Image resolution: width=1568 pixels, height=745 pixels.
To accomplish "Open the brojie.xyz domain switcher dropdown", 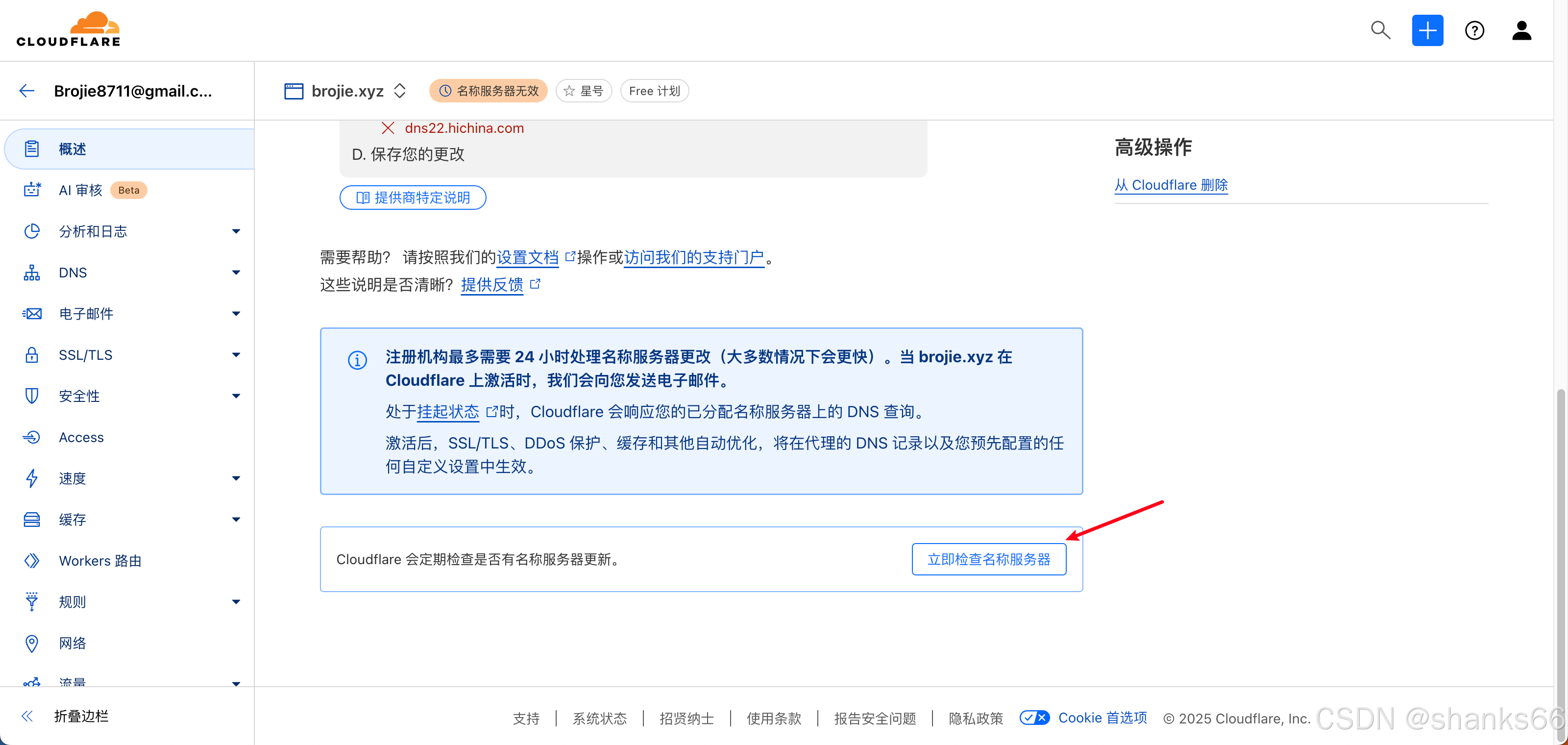I will (x=400, y=91).
